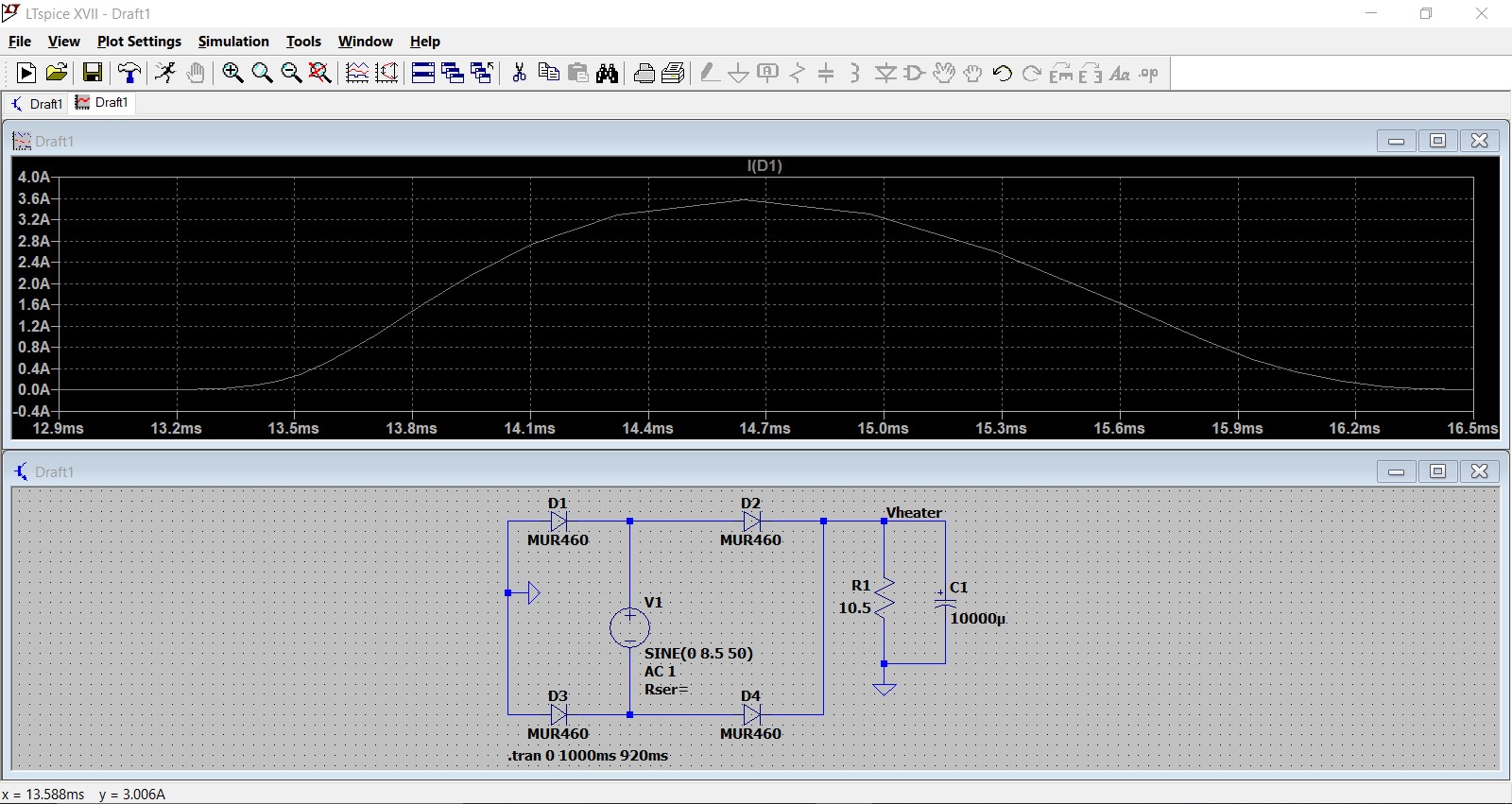Screen dimensions: 1512x804
Task: Click the C1 capacitor symbol
Action: pos(944,602)
